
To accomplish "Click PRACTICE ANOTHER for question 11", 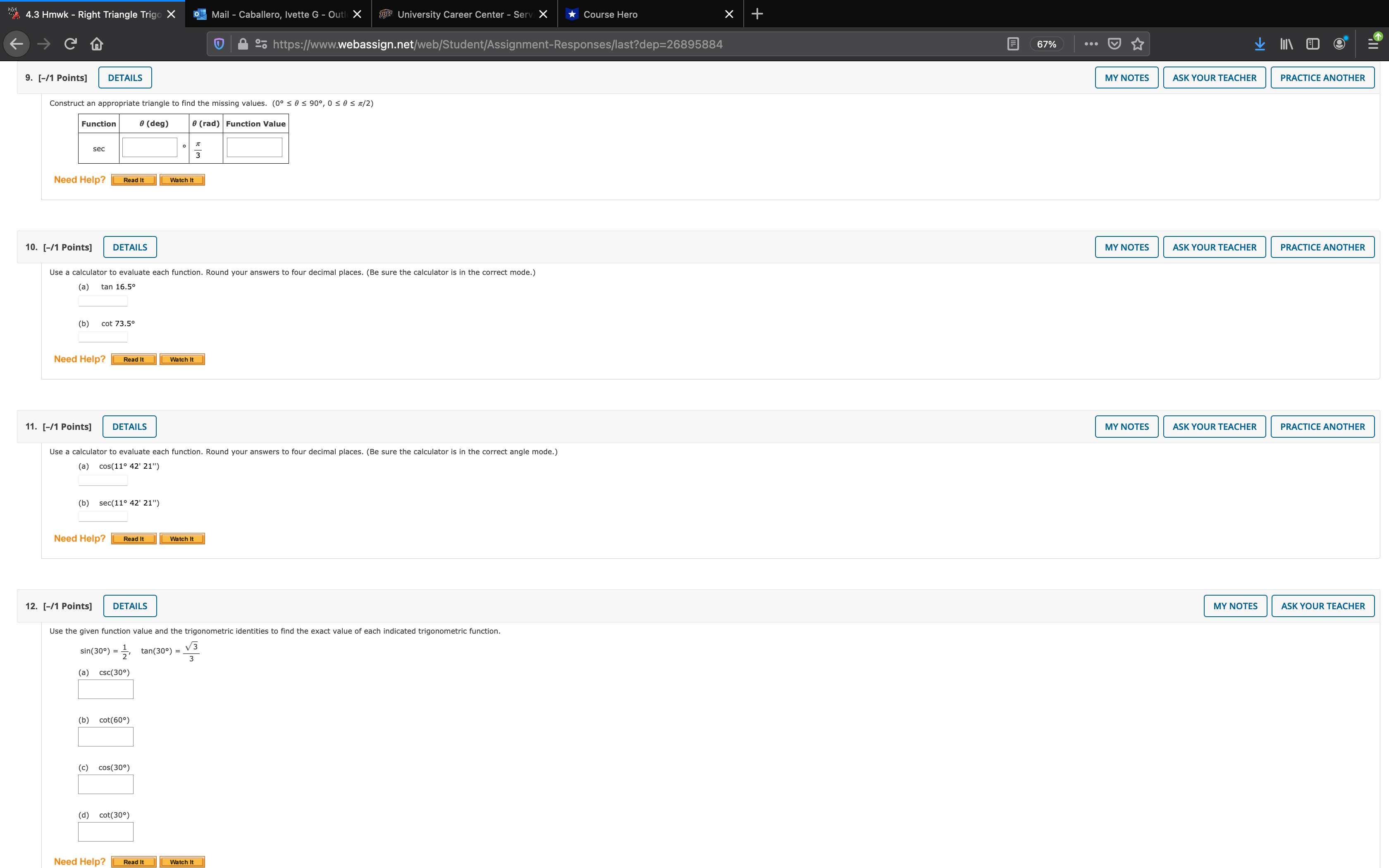I will 1322,427.
